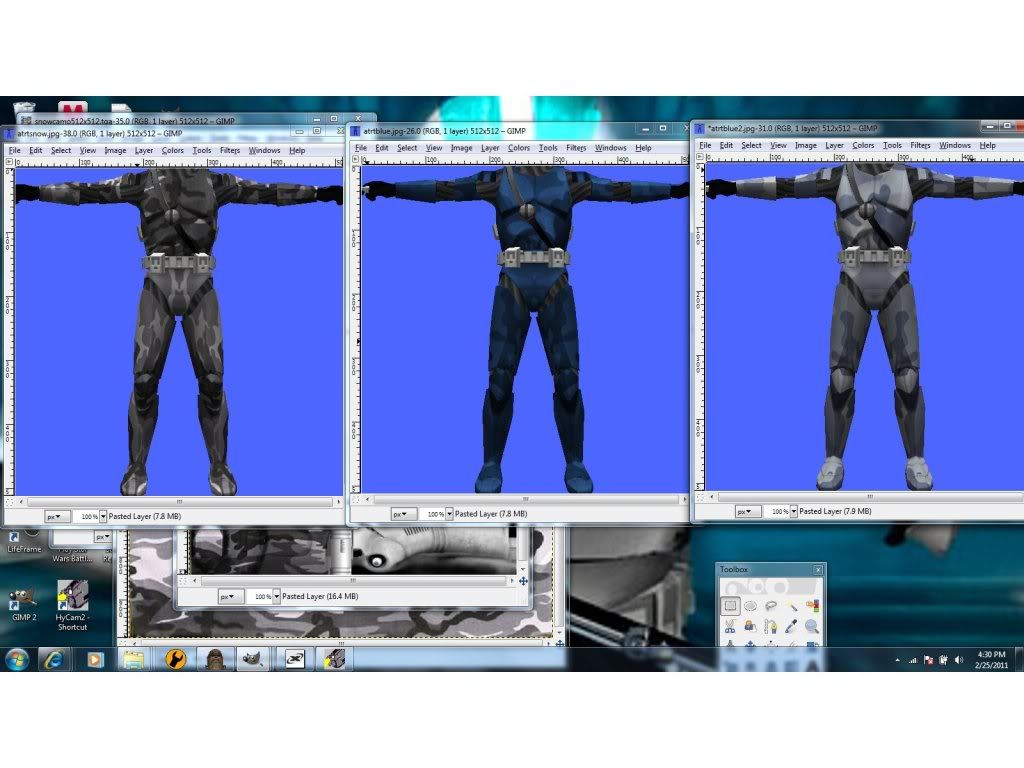Open px unit dropdown in atrtblue2.jpg window

(748, 511)
